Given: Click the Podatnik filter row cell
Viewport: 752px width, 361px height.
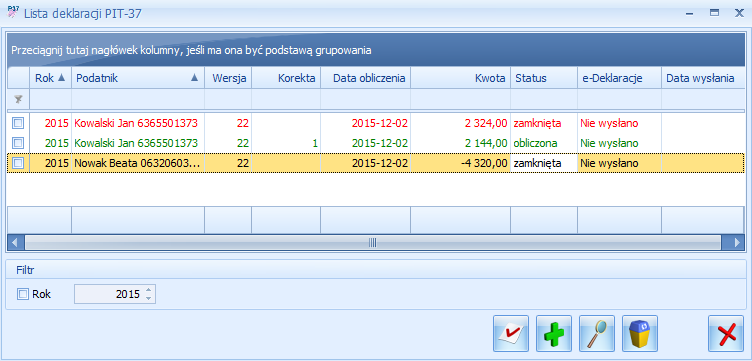Looking at the screenshot, I should click(x=138, y=99).
